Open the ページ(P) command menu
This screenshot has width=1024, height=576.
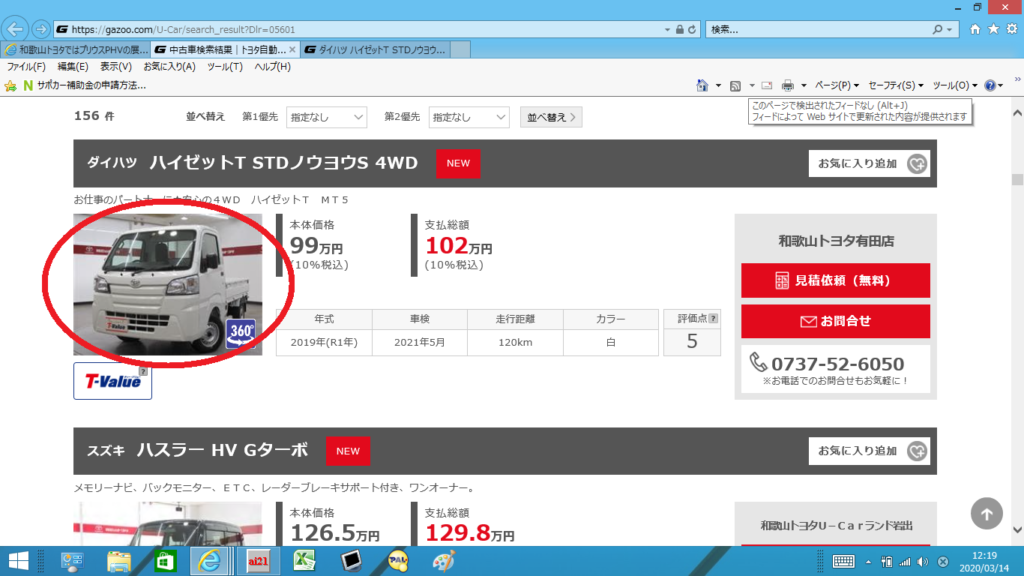coord(837,86)
